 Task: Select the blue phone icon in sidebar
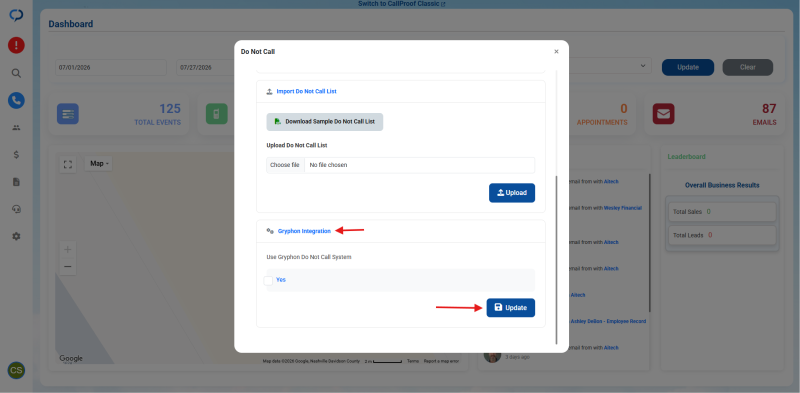16,101
